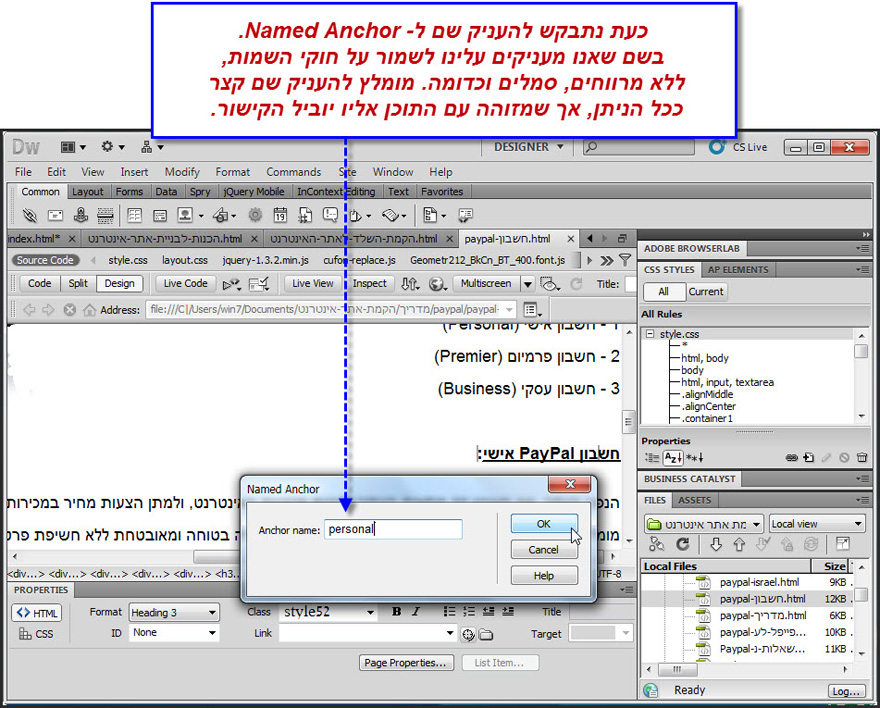The width and height of the screenshot is (880, 708).
Task: Click Preview in browser globe icon
Action: click(x=437, y=284)
